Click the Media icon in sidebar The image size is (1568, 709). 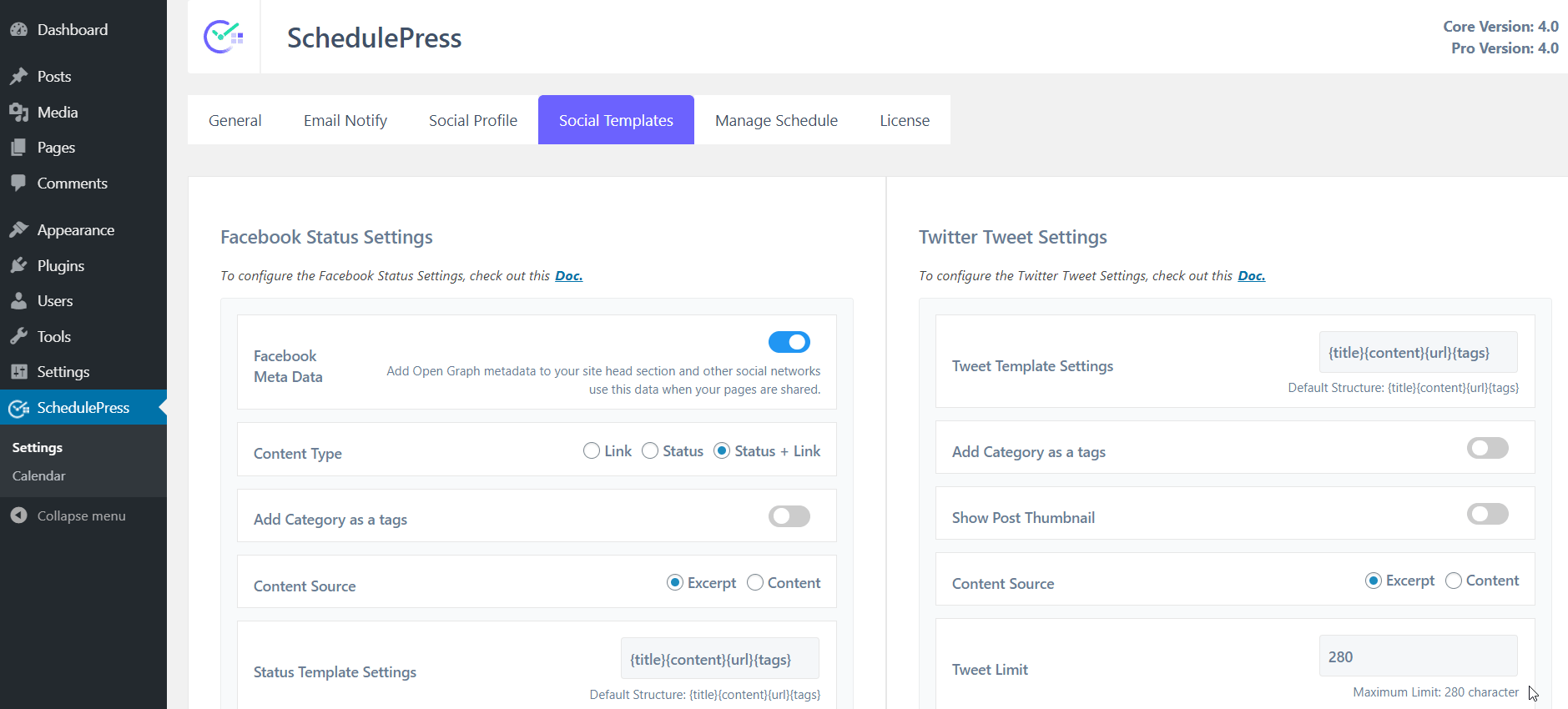click(x=18, y=113)
